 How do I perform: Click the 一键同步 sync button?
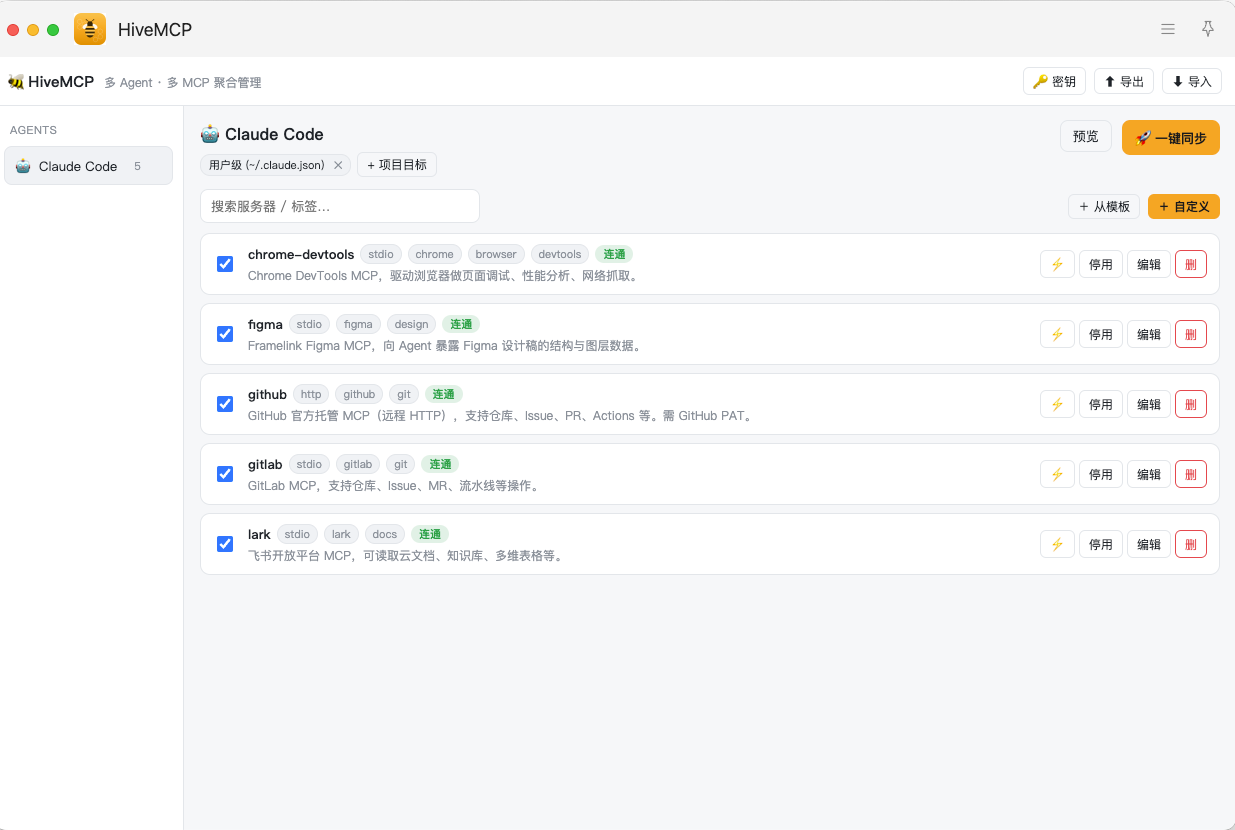[x=1171, y=138]
